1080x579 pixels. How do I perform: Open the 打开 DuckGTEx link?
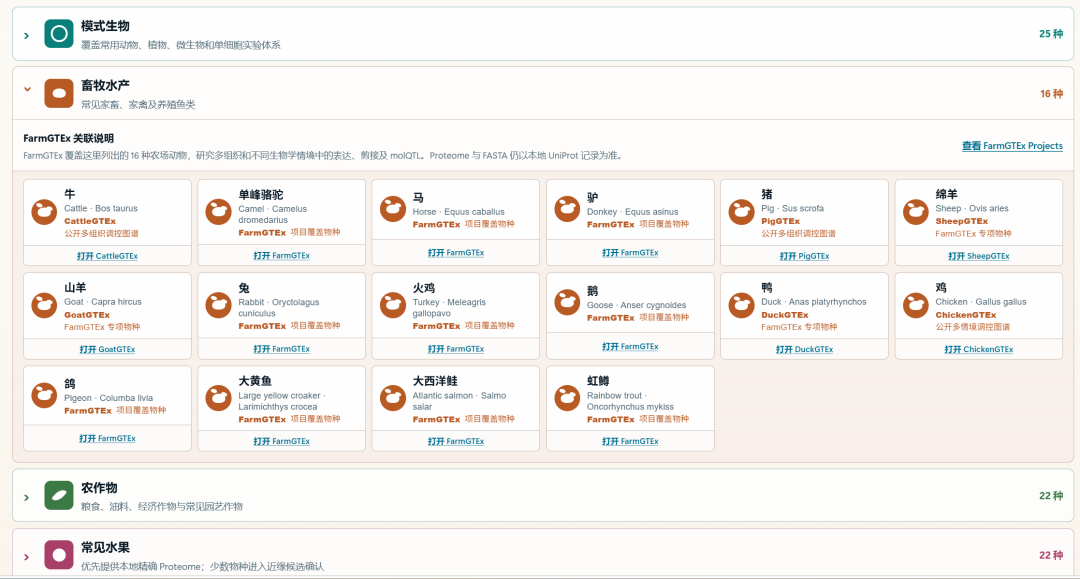804,350
